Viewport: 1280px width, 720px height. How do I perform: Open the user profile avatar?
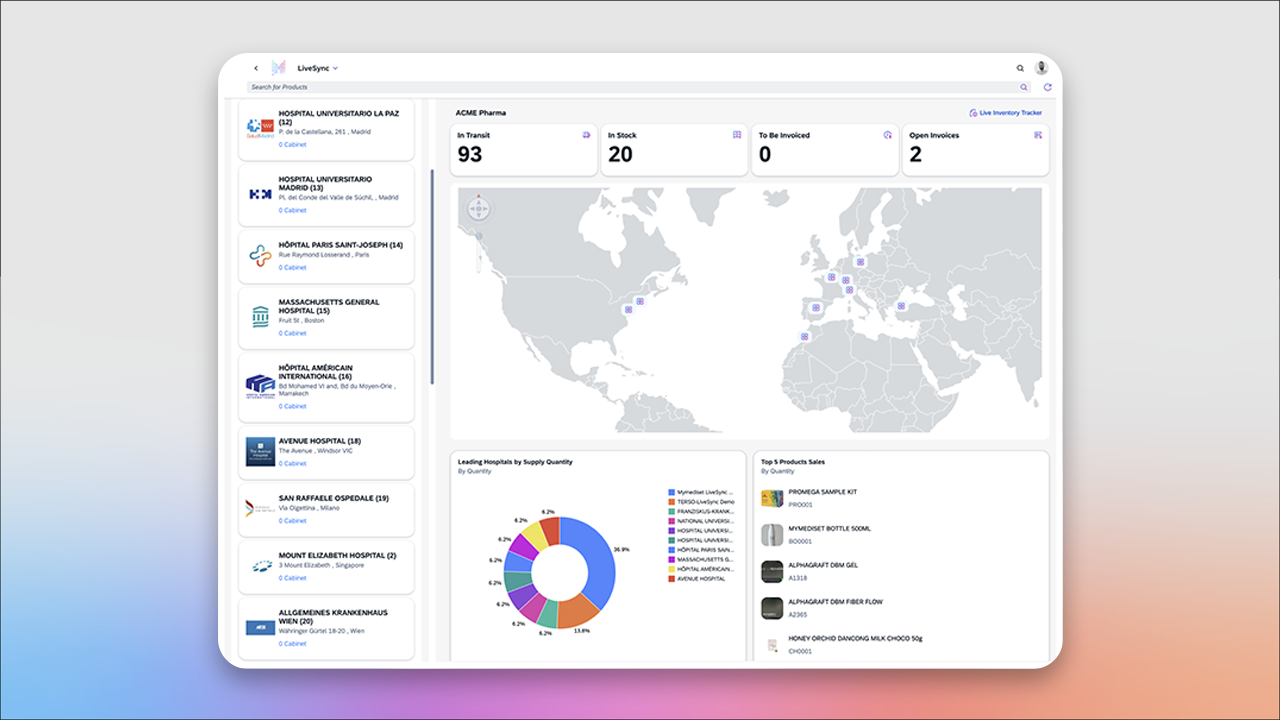tap(1042, 68)
